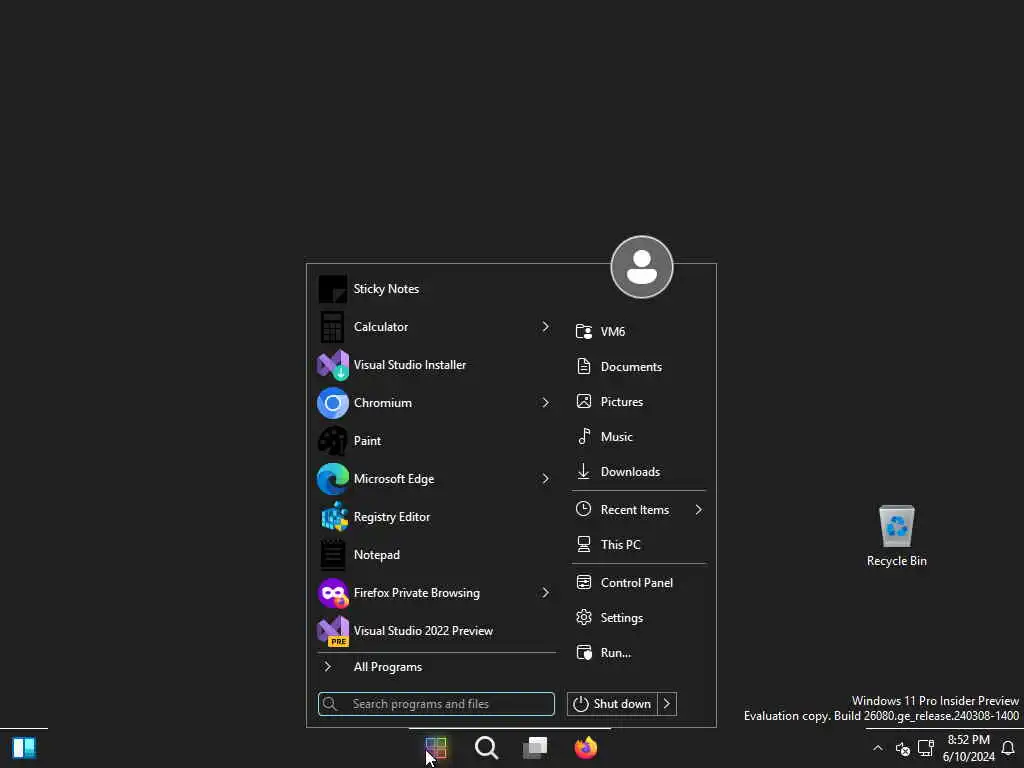The height and width of the screenshot is (768, 1024).
Task: Open the Music folder icon
Action: (584, 436)
